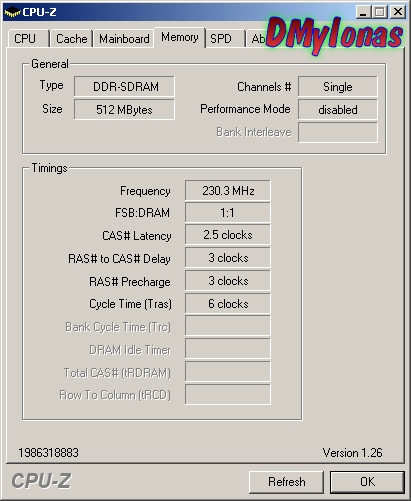Click the empty Bank Interleave field
411x501 pixels.
[338, 132]
